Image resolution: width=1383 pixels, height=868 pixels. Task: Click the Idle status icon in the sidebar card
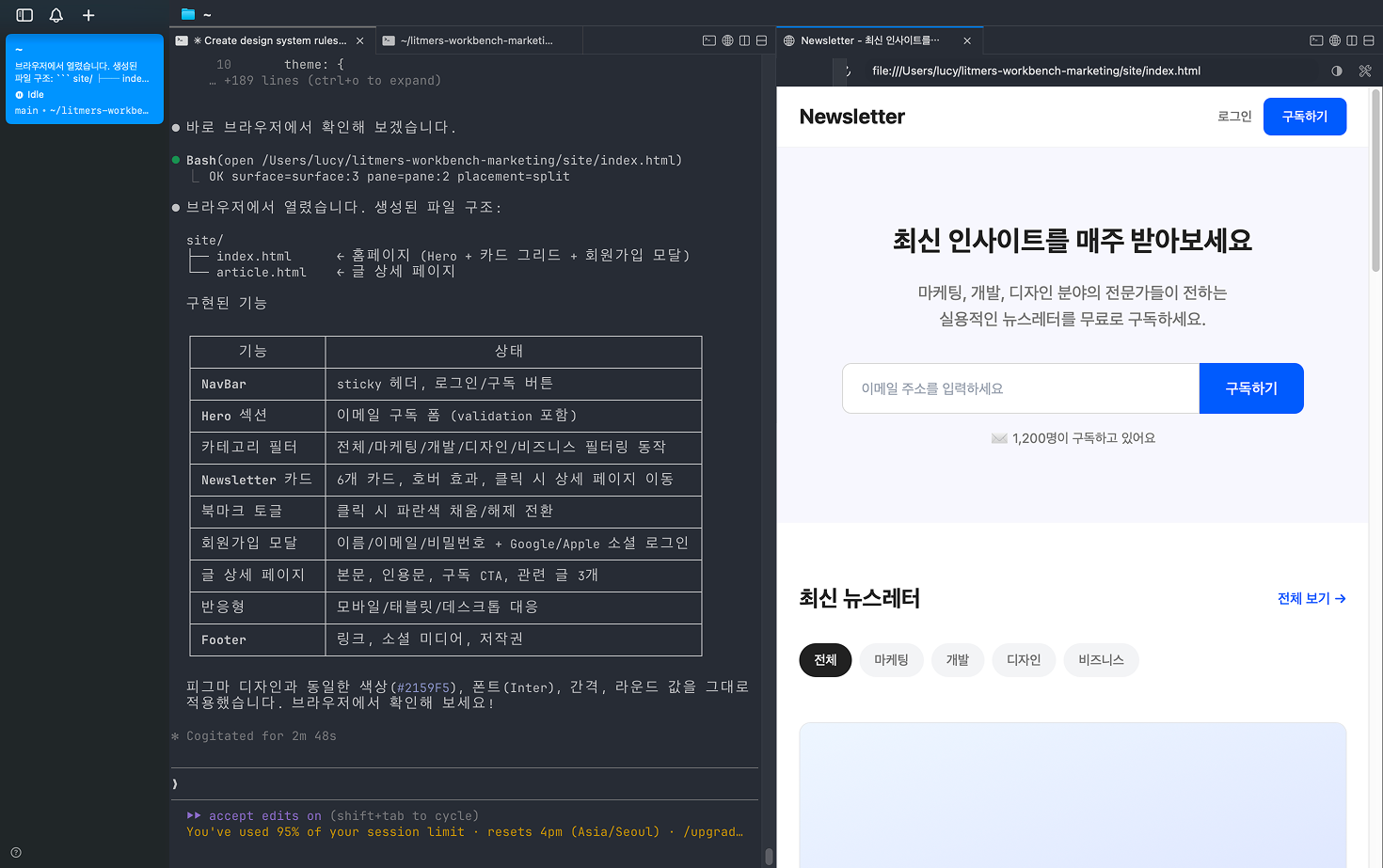point(19,95)
